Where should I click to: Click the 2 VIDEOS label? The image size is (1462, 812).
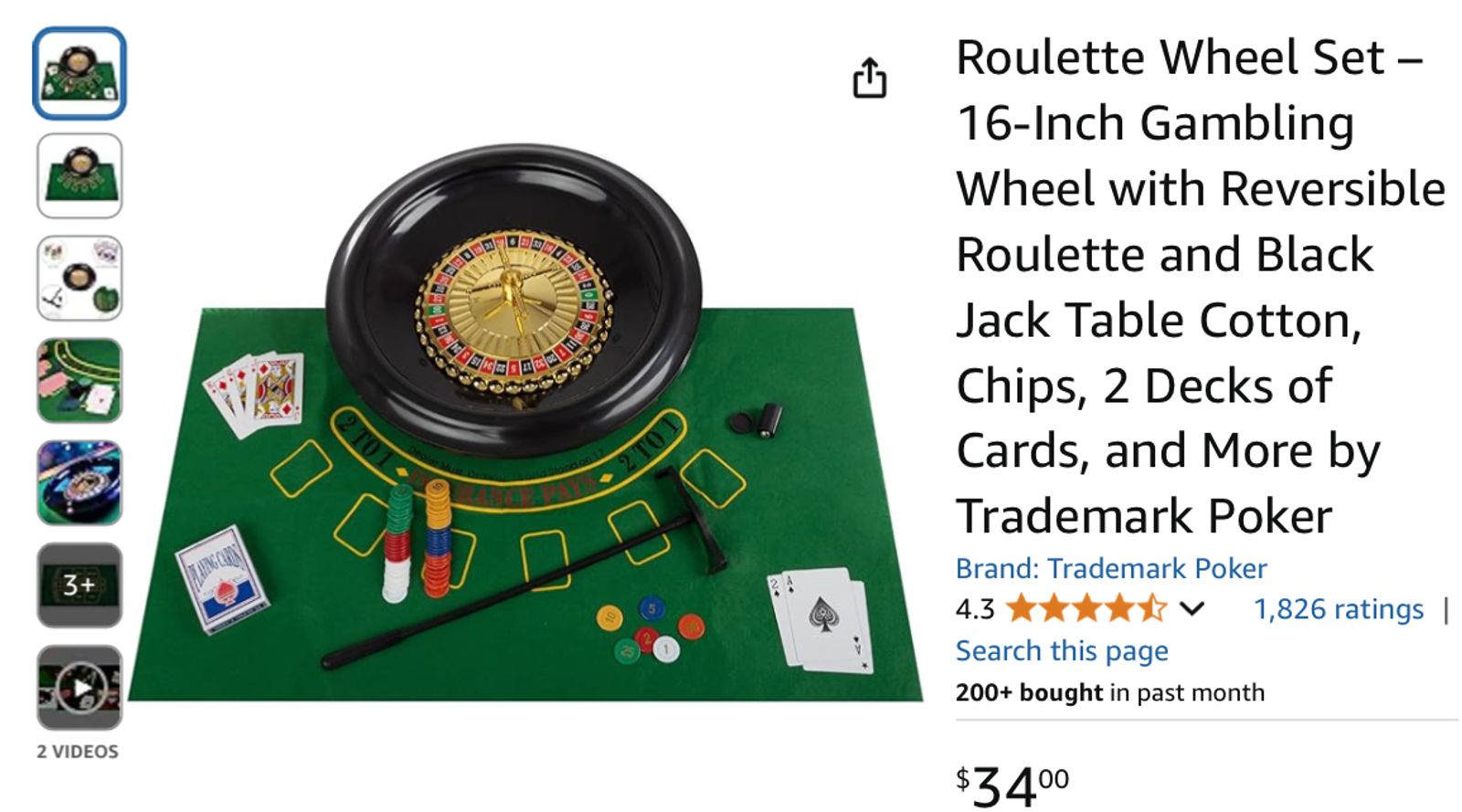pyautogui.click(x=78, y=752)
